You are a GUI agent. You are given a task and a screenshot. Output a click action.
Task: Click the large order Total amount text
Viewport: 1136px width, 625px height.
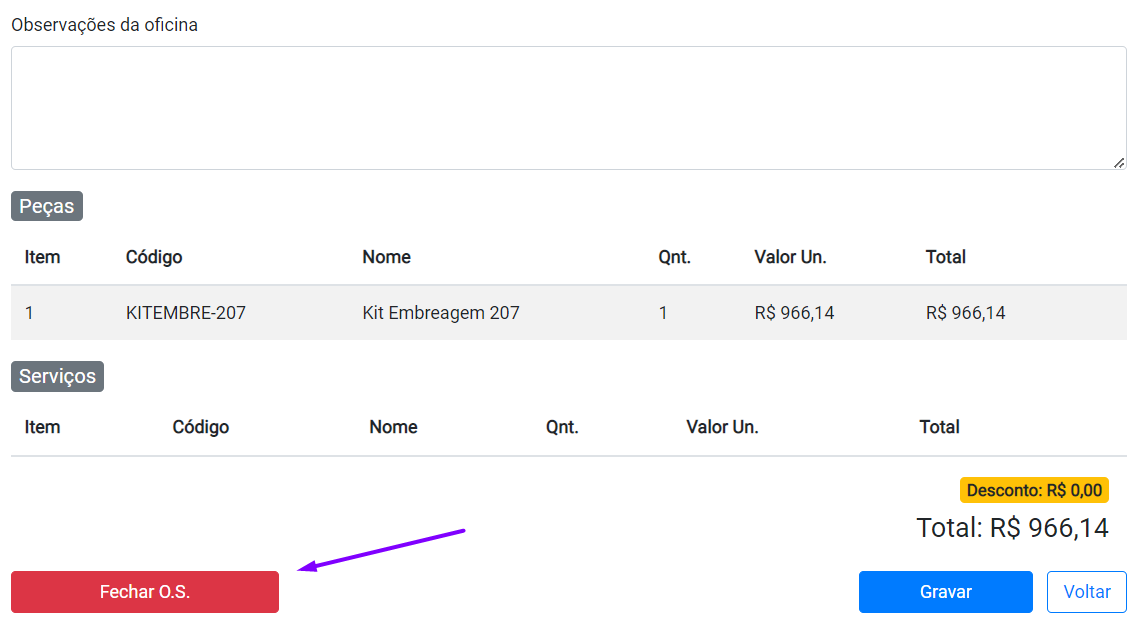[x=1012, y=528]
